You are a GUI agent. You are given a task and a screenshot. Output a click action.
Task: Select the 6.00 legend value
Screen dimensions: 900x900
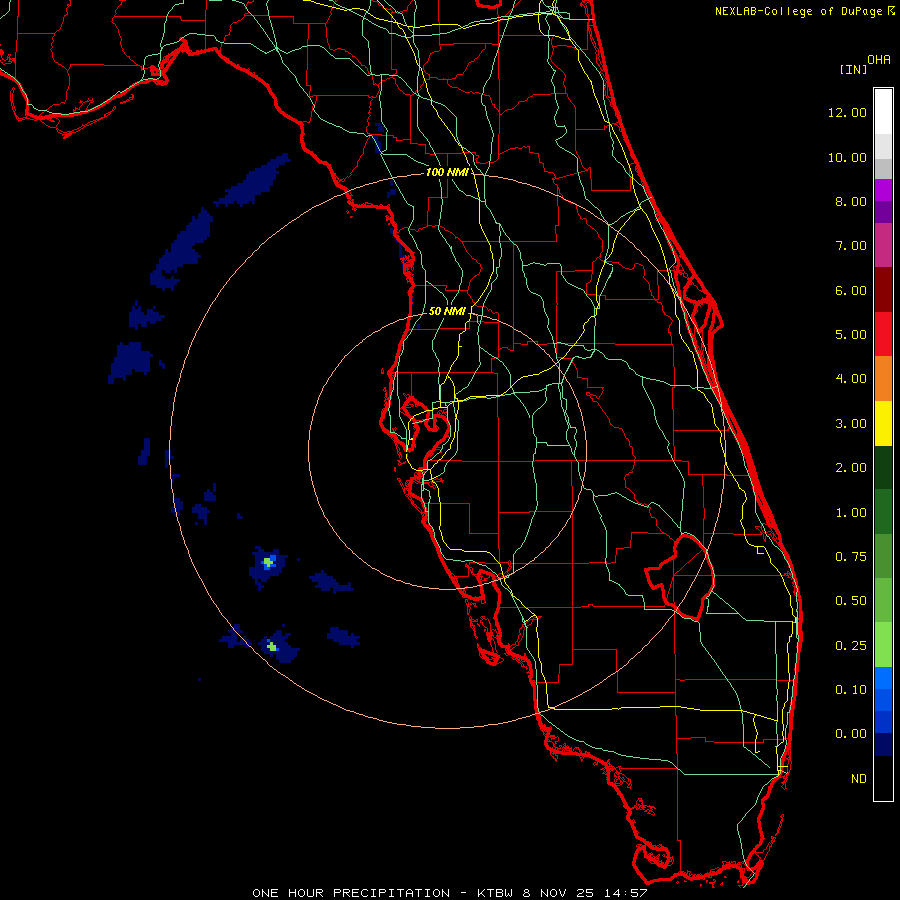pos(851,290)
